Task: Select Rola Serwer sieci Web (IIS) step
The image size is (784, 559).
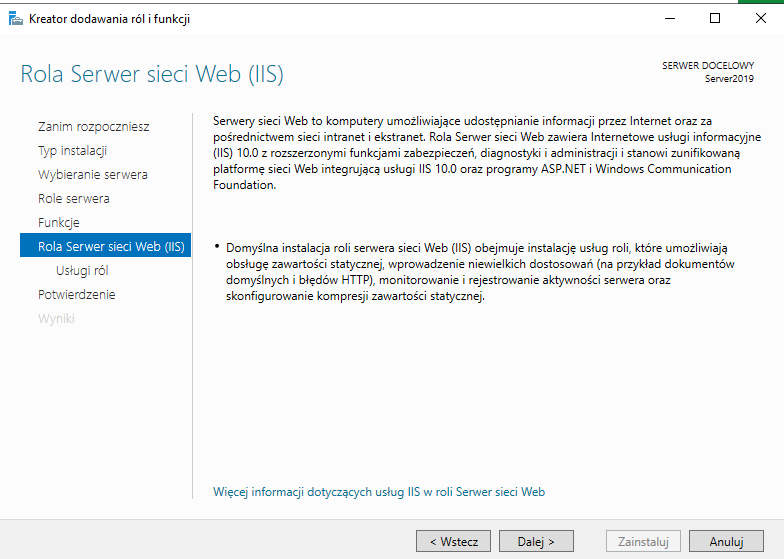Action: tap(106, 246)
